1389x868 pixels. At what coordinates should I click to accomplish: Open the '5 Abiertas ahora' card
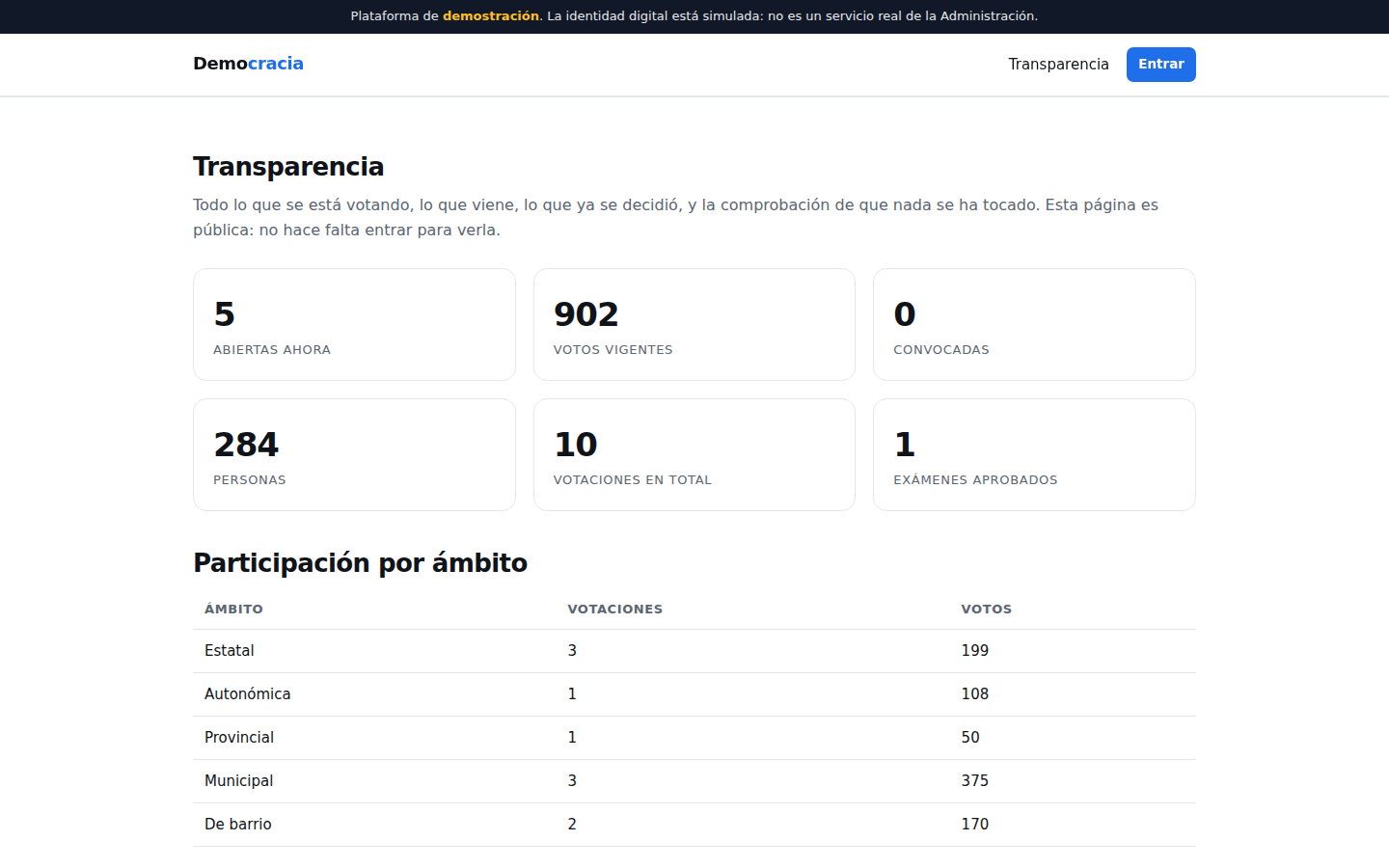pyautogui.click(x=354, y=324)
